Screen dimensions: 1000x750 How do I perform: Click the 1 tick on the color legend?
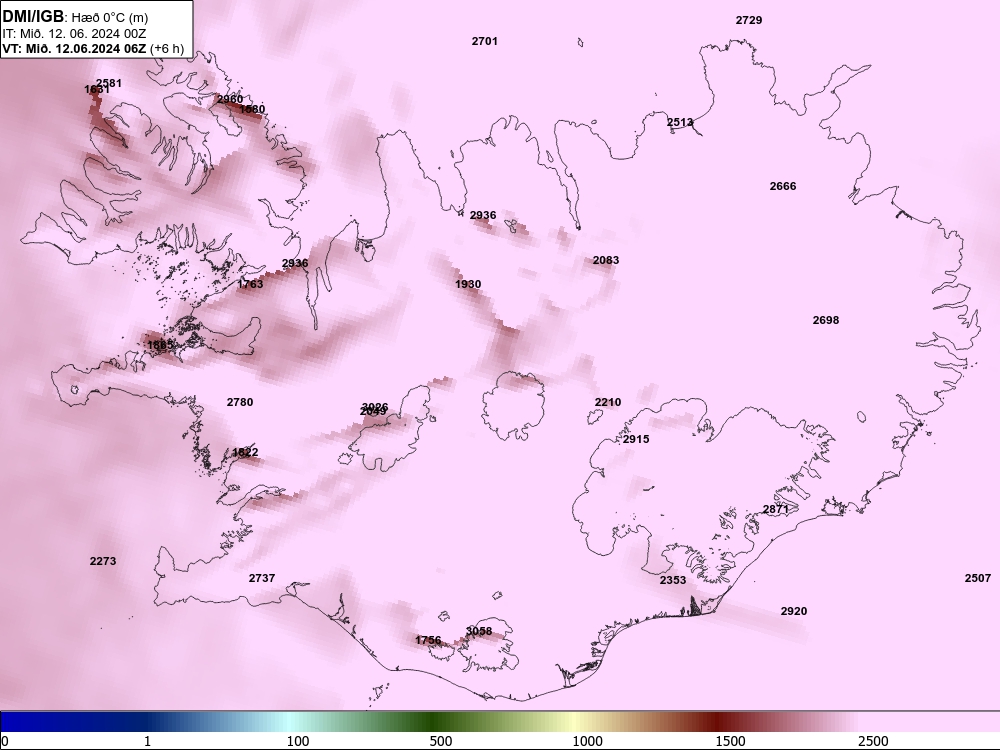147,741
